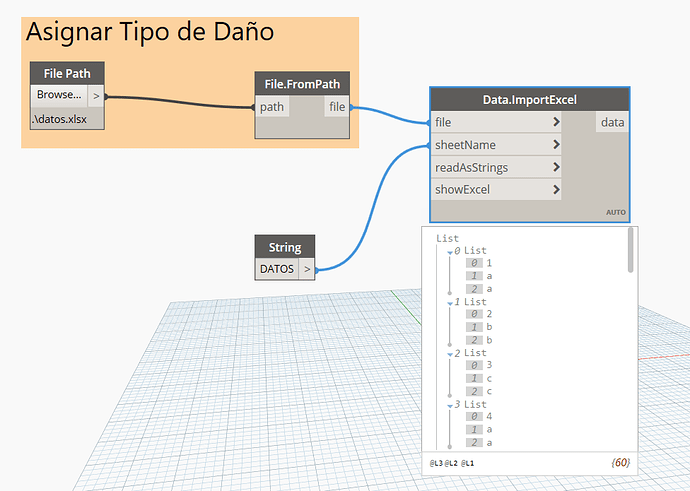This screenshot has width=690, height=491.
Task: Collapse the 3 List entry in preview
Action: point(450,406)
